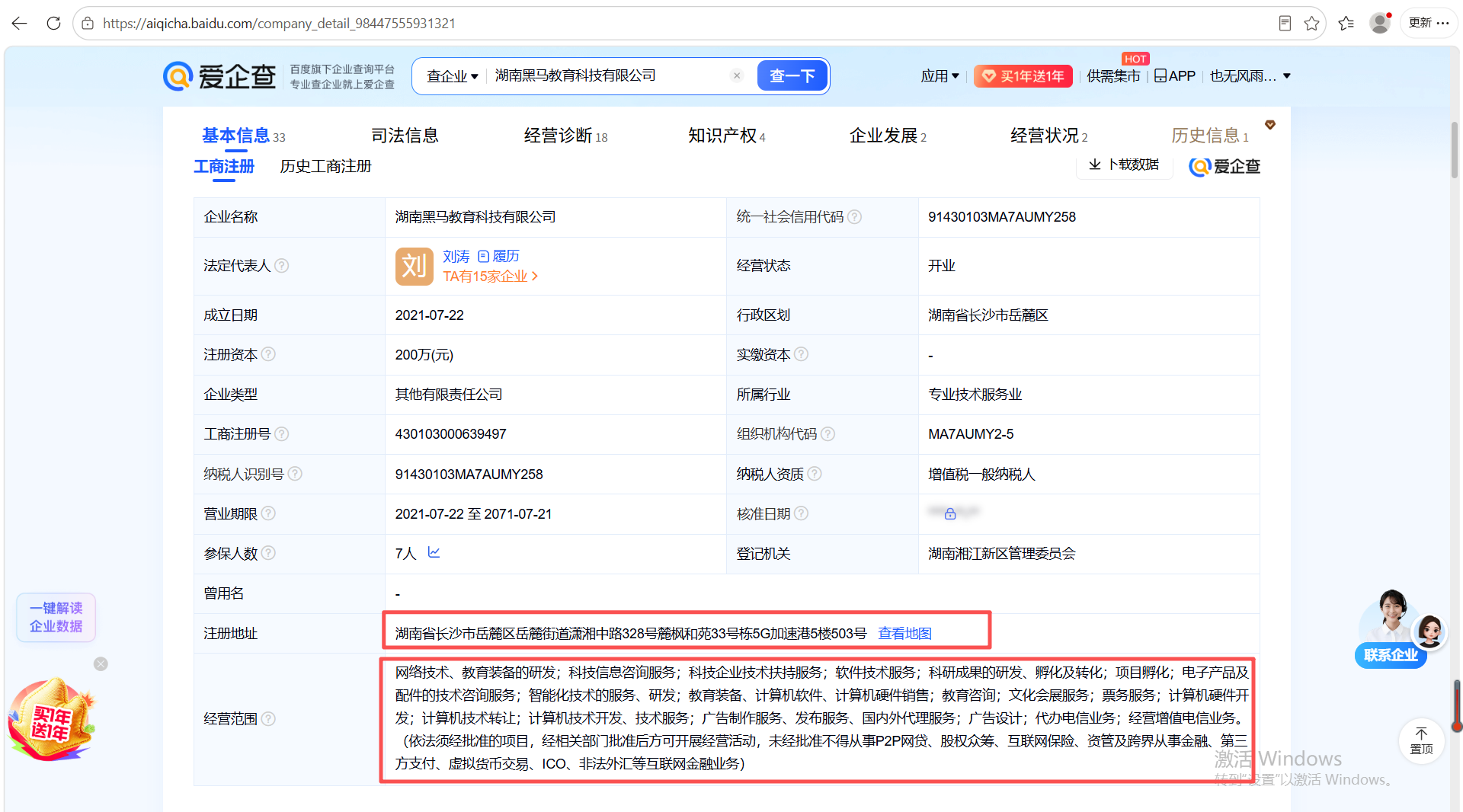The image size is (1463, 812).
Task: Open 刘涛 legal representative link
Action: coord(456,256)
